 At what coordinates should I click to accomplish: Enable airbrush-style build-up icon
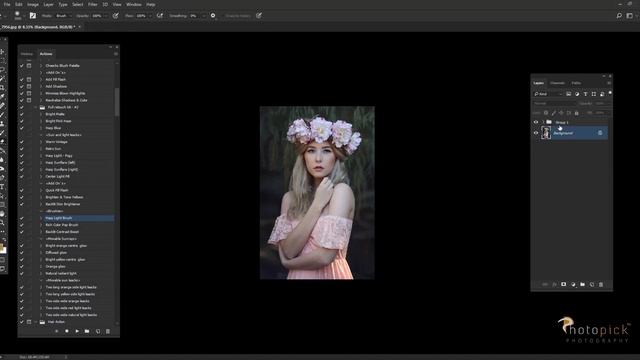tap(160, 16)
